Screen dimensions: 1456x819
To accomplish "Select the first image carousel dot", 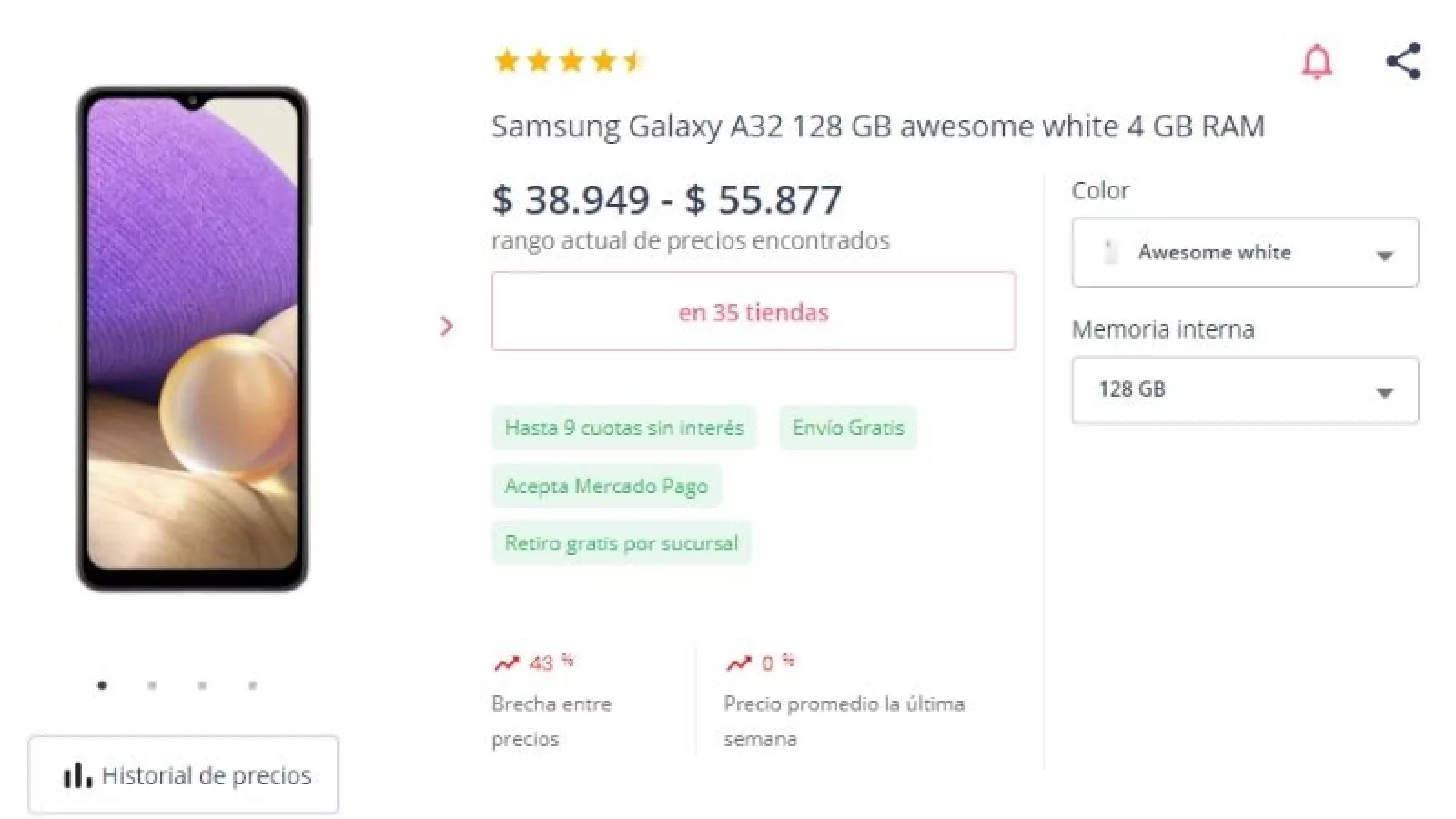I will point(102,685).
